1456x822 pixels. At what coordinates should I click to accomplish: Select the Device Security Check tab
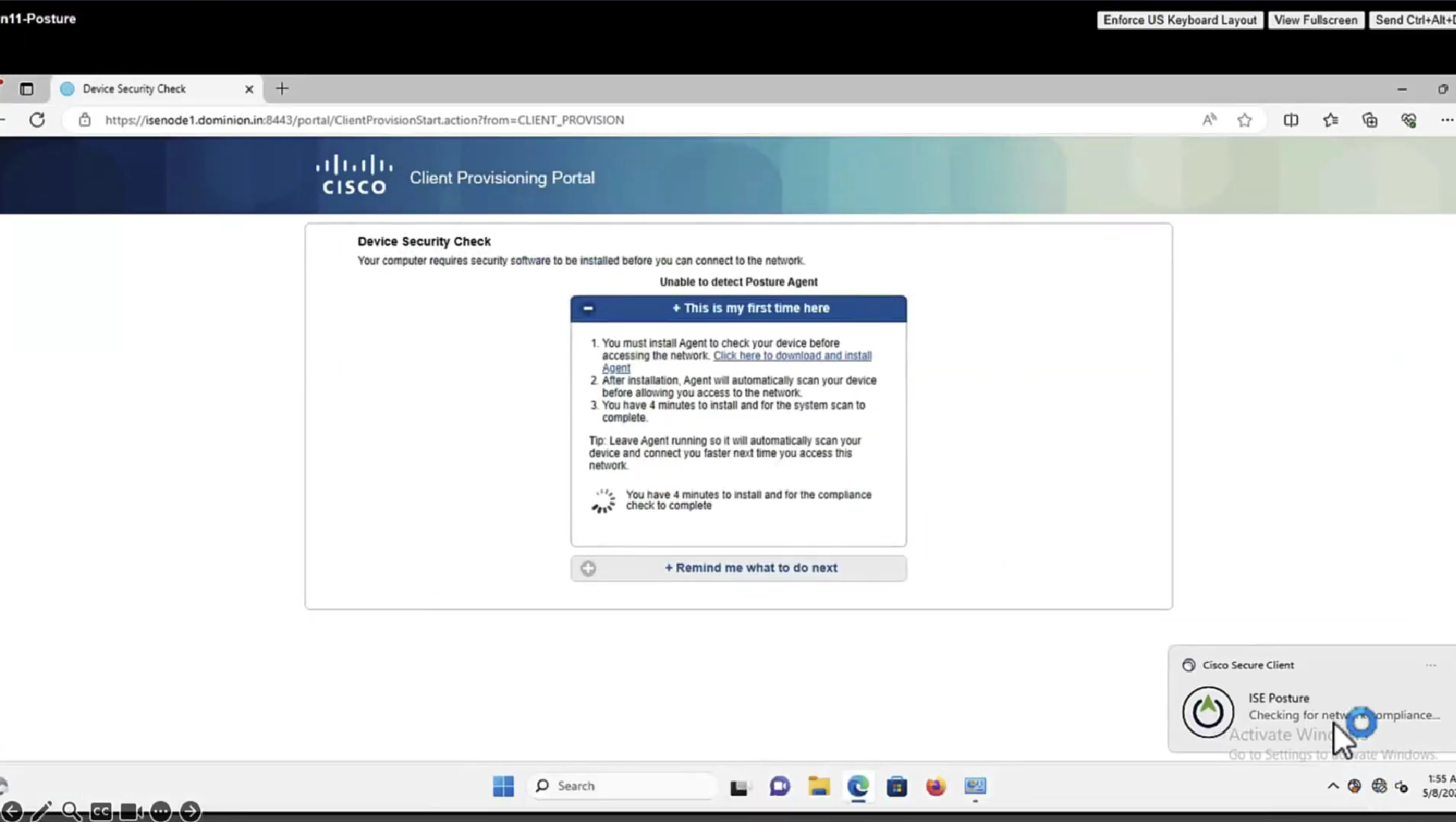click(x=134, y=89)
